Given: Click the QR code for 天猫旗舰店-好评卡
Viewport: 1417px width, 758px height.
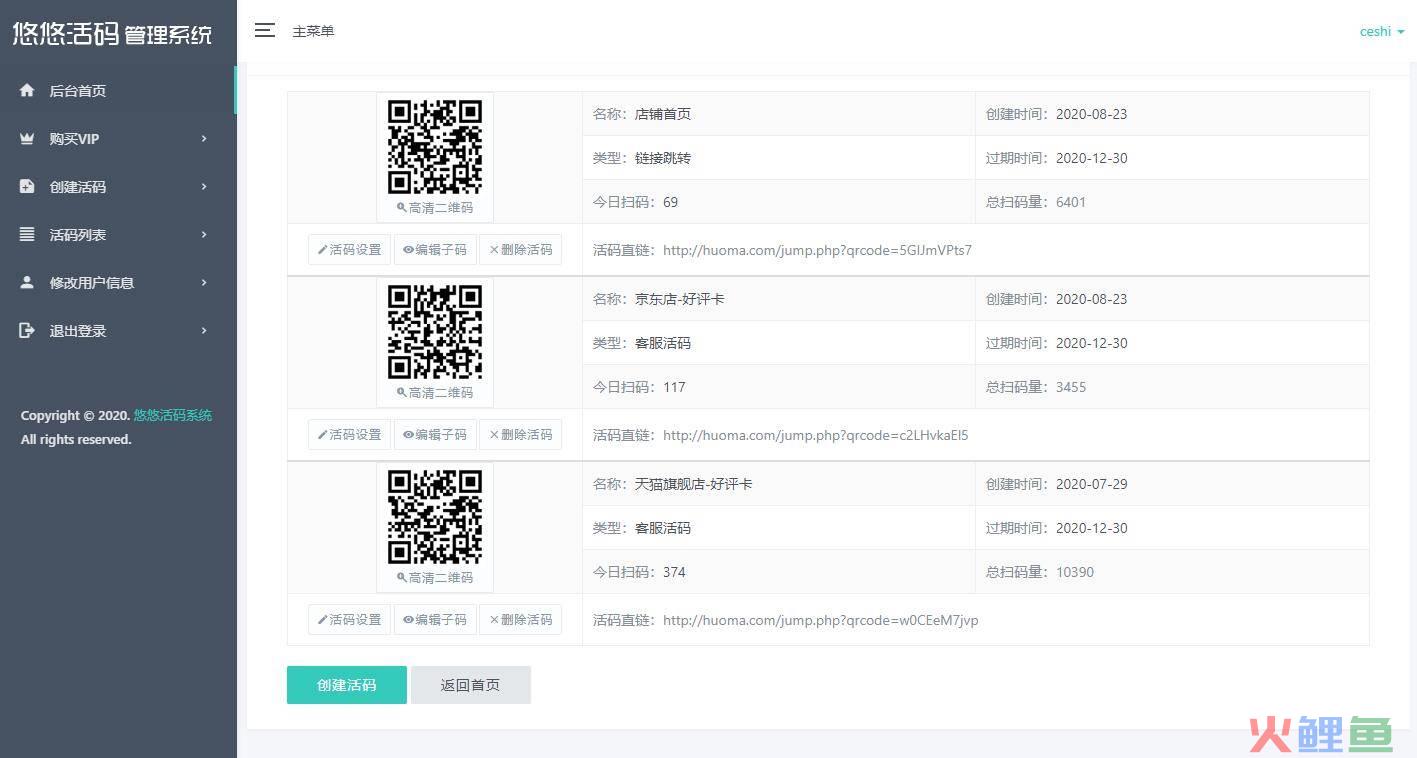Looking at the screenshot, I should pyautogui.click(x=435, y=517).
